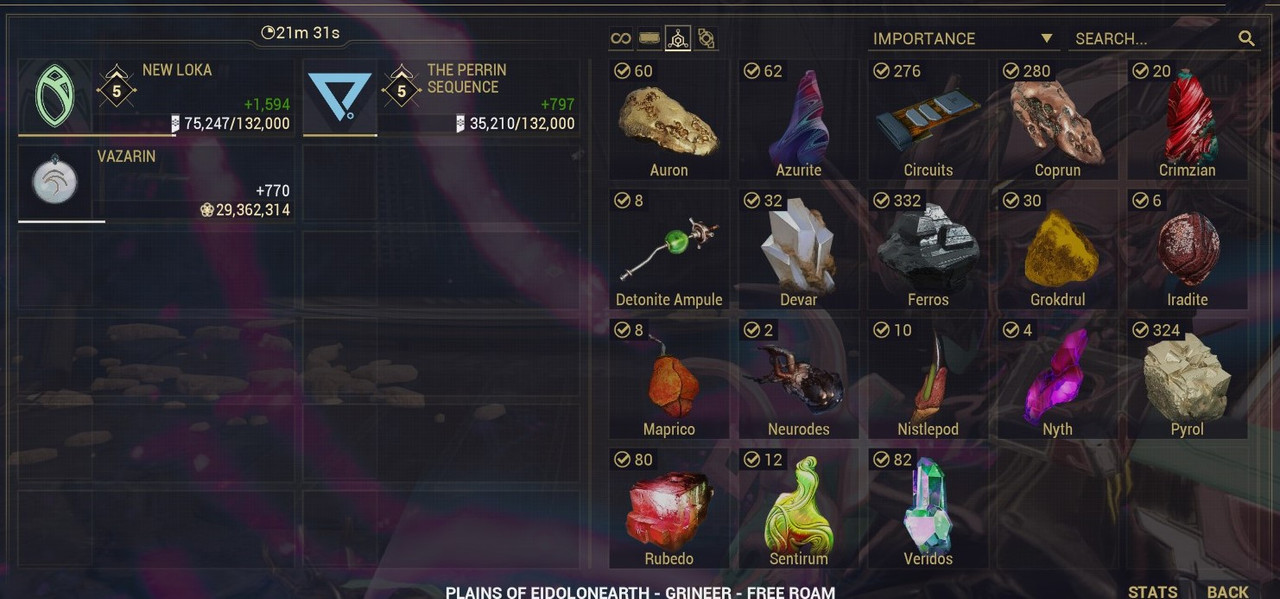Select the Nyth gem thumbnail

pyautogui.click(x=1057, y=375)
